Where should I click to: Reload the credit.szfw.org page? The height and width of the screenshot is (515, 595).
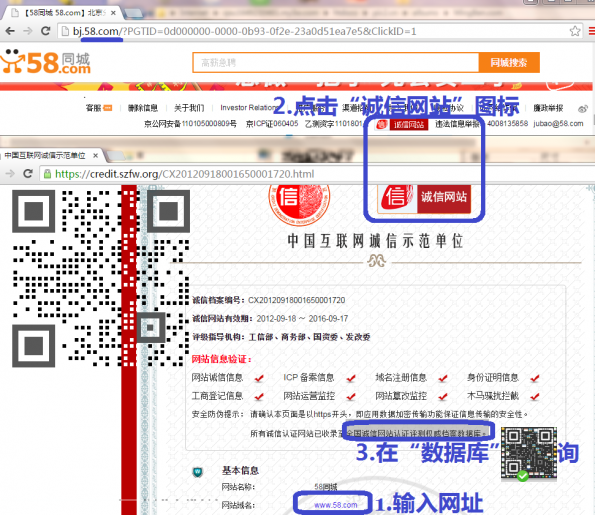pos(28,174)
